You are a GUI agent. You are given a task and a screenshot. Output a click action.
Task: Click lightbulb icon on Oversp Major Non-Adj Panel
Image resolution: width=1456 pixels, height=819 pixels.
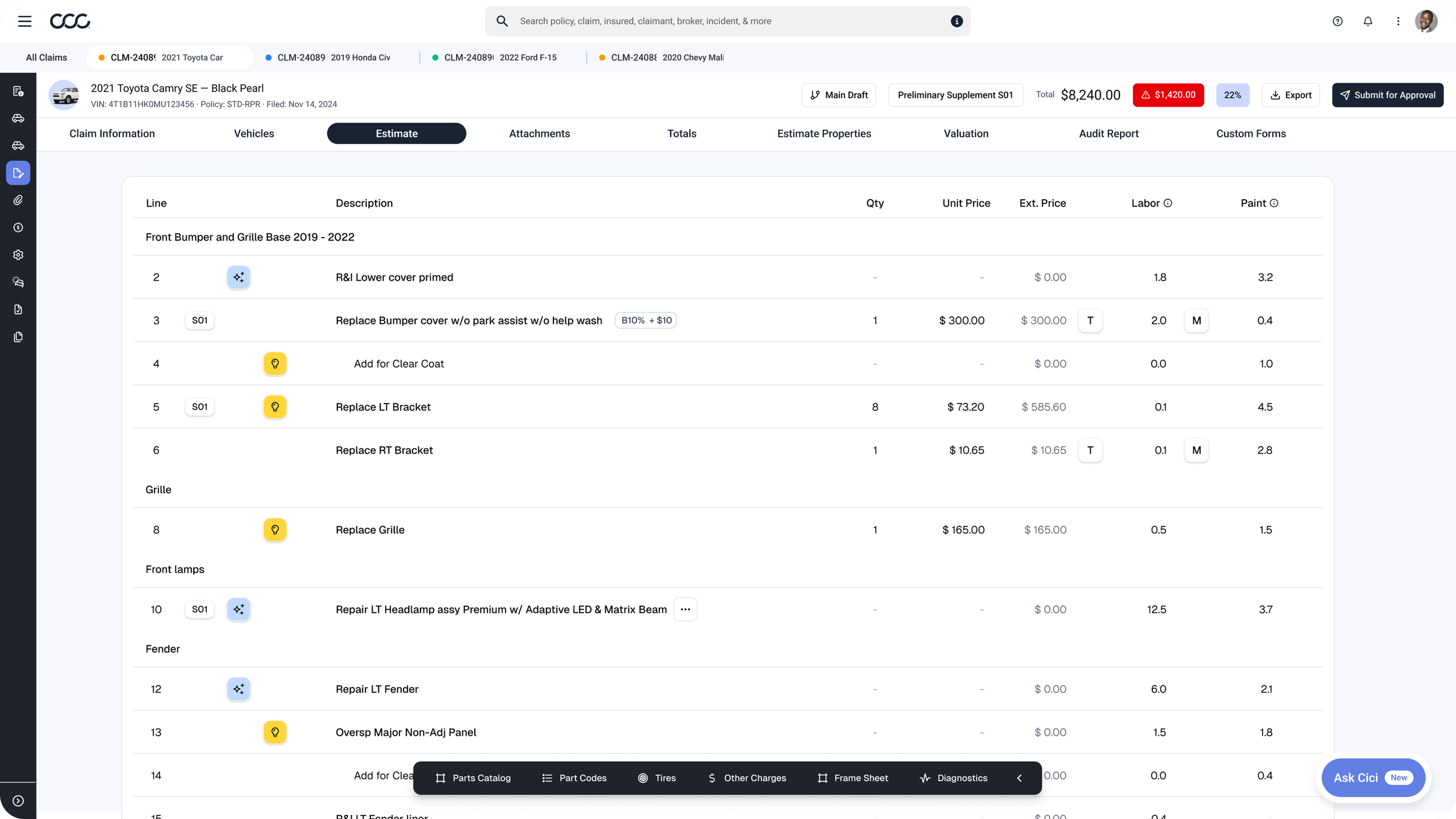[x=275, y=732]
